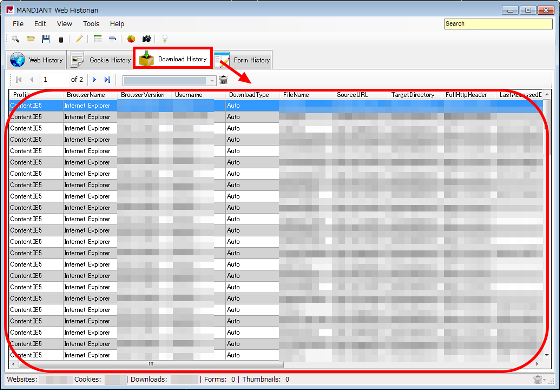Go to the first page of results
This screenshot has width=560, height=390.
(x=19, y=79)
